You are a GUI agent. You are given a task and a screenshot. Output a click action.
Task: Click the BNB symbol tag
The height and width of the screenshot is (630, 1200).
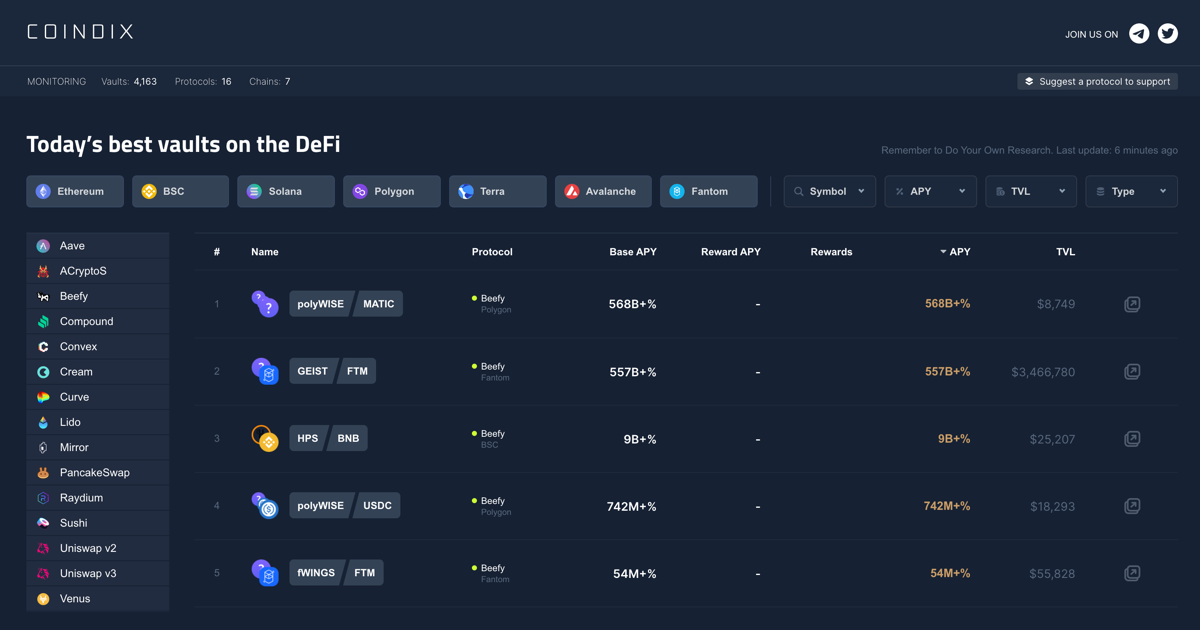[348, 438]
